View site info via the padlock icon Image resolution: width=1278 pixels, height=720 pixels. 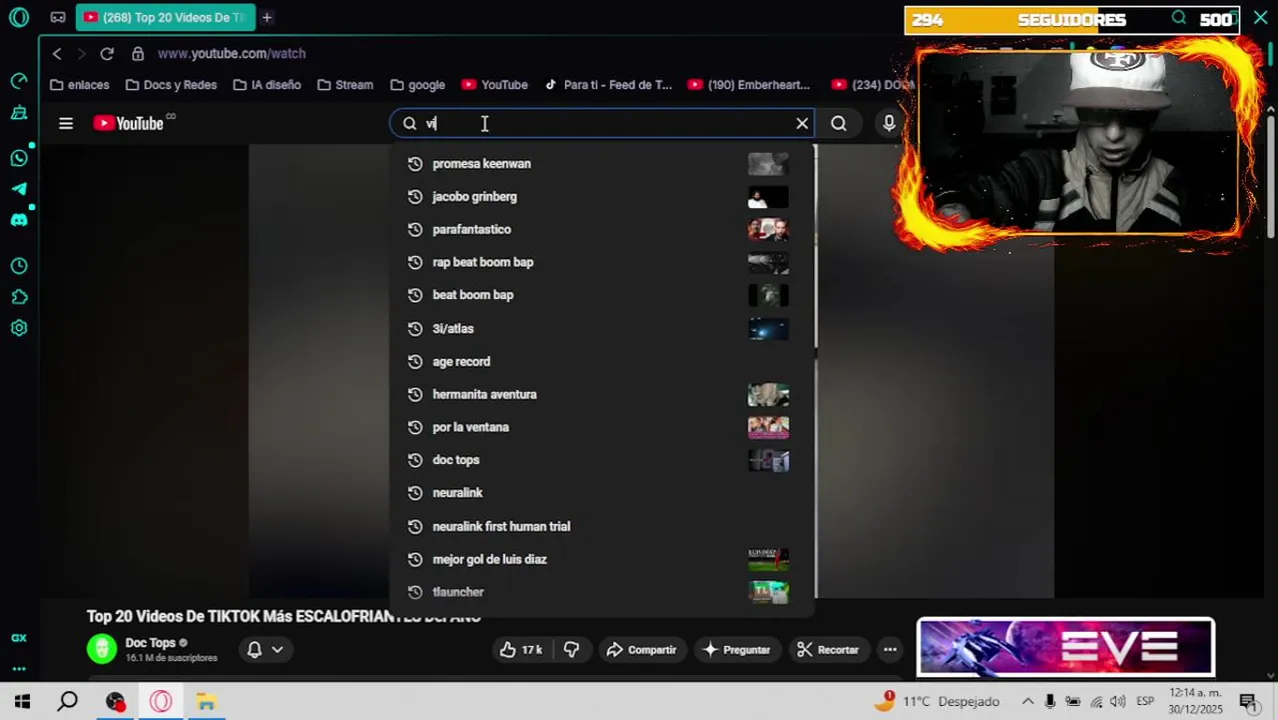pyautogui.click(x=138, y=53)
